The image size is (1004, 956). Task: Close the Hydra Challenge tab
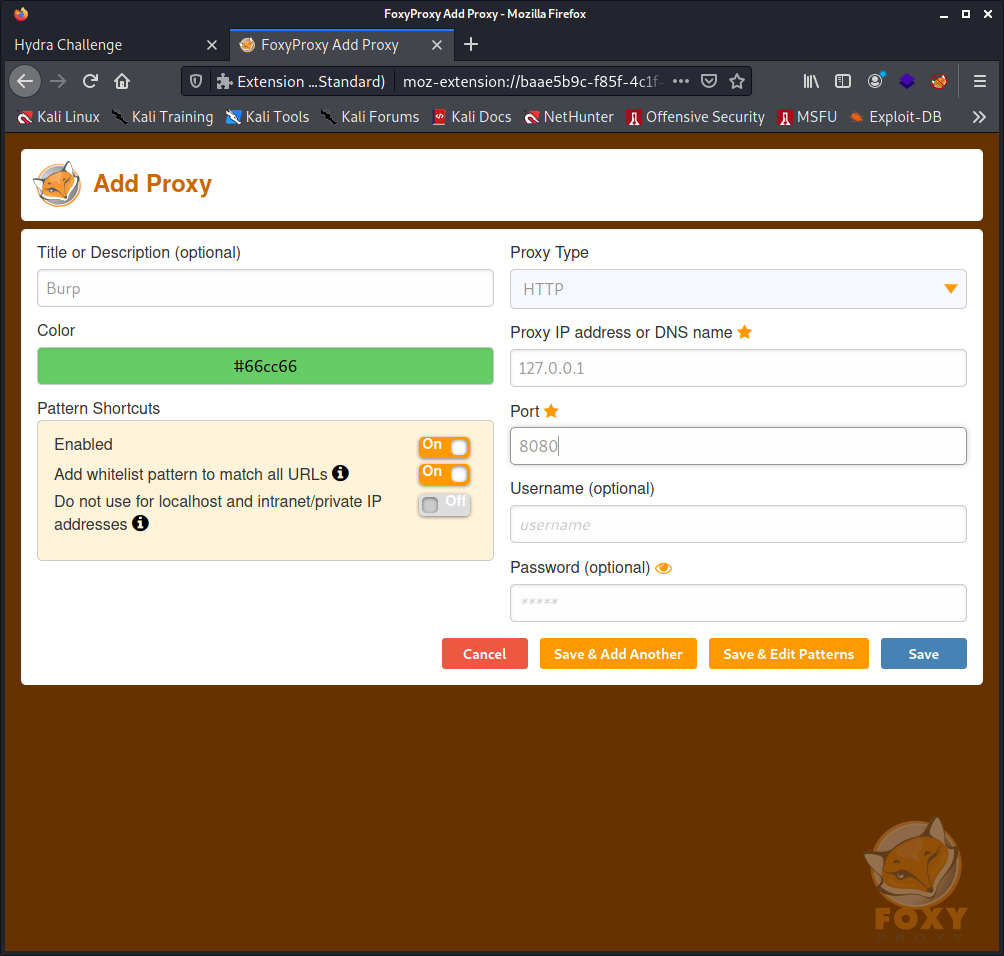(212, 45)
